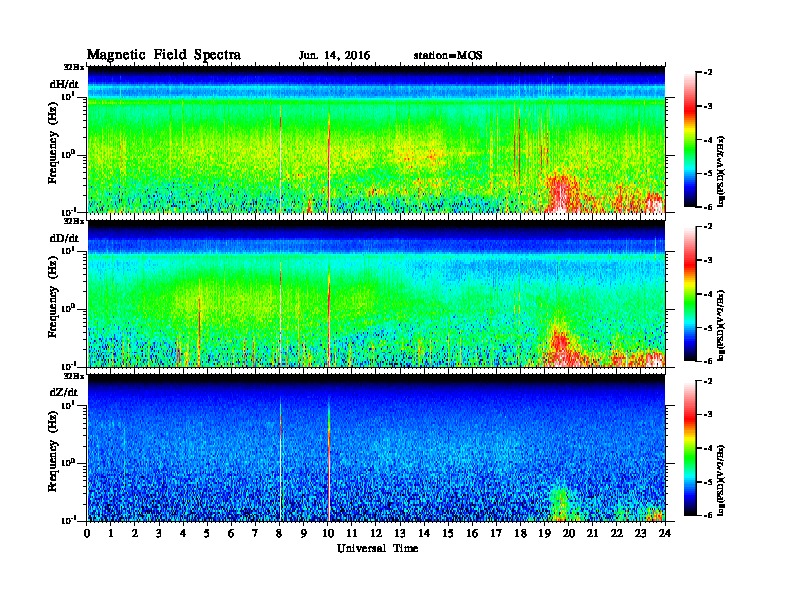Click the -3 value on the dZ/dt color scale

708,414
